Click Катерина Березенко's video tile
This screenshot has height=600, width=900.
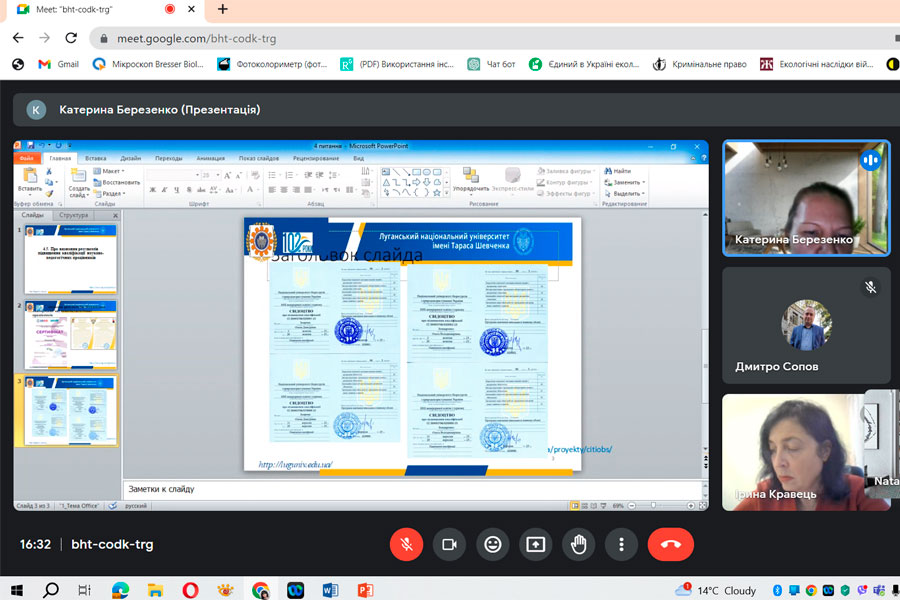pos(806,198)
